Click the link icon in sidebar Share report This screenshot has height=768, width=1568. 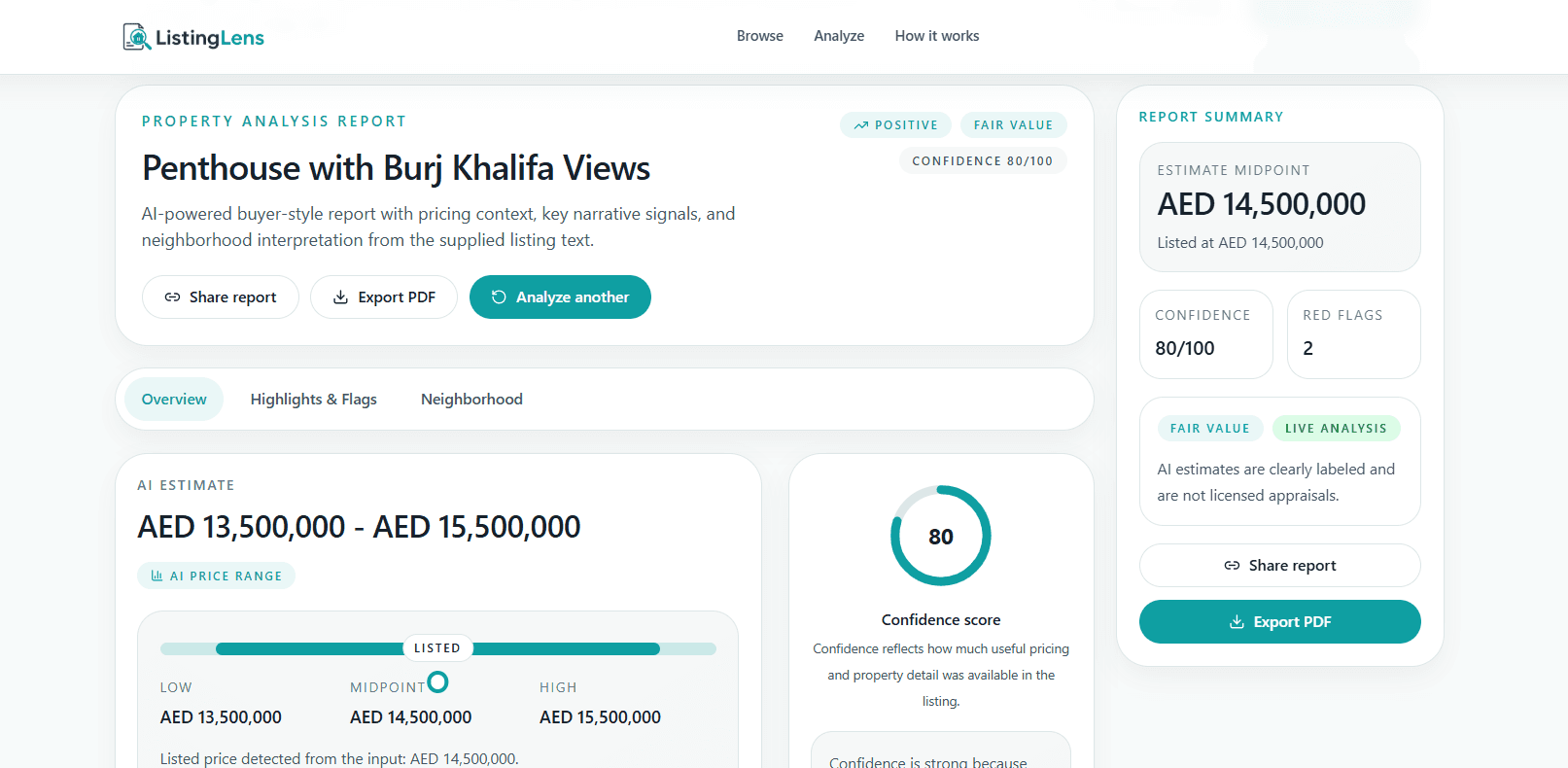click(1232, 566)
